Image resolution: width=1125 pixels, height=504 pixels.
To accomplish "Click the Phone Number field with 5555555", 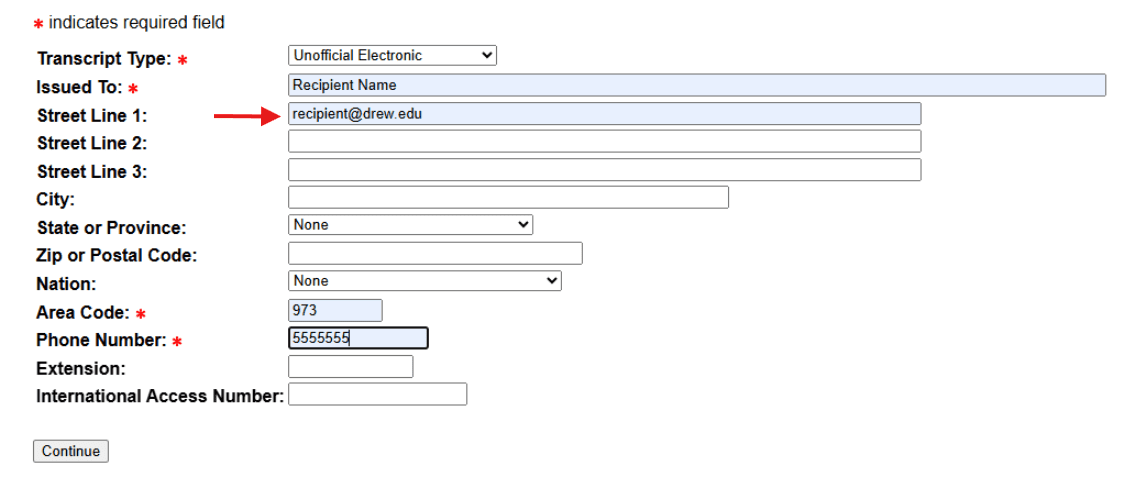I will point(358,339).
